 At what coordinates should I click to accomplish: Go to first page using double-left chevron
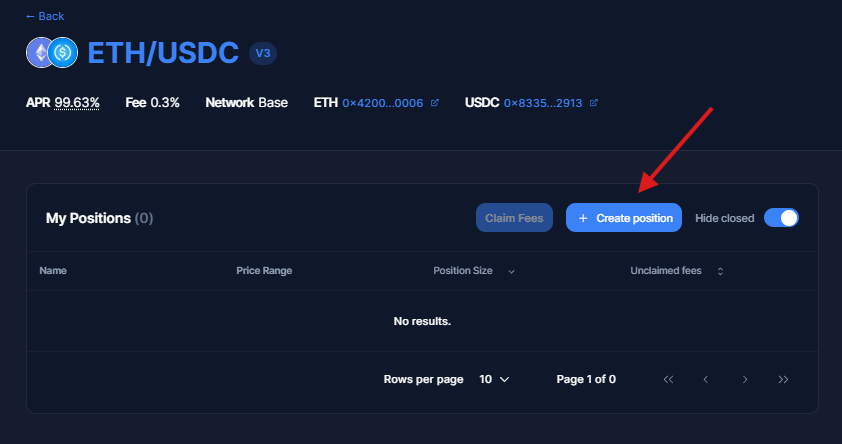click(668, 379)
